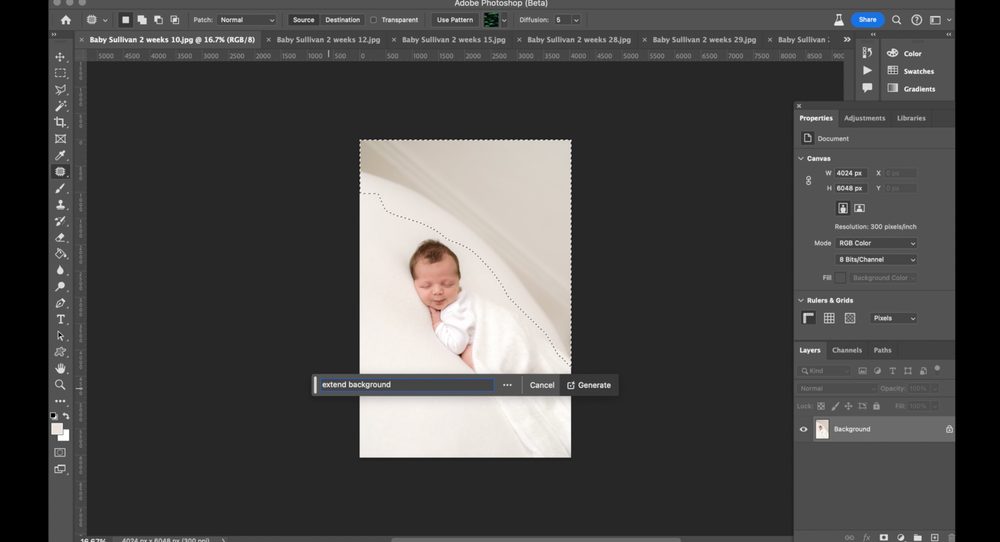Viewport: 1000px width, 542px height.
Task: Choose New Selection mode
Action: tap(125, 20)
